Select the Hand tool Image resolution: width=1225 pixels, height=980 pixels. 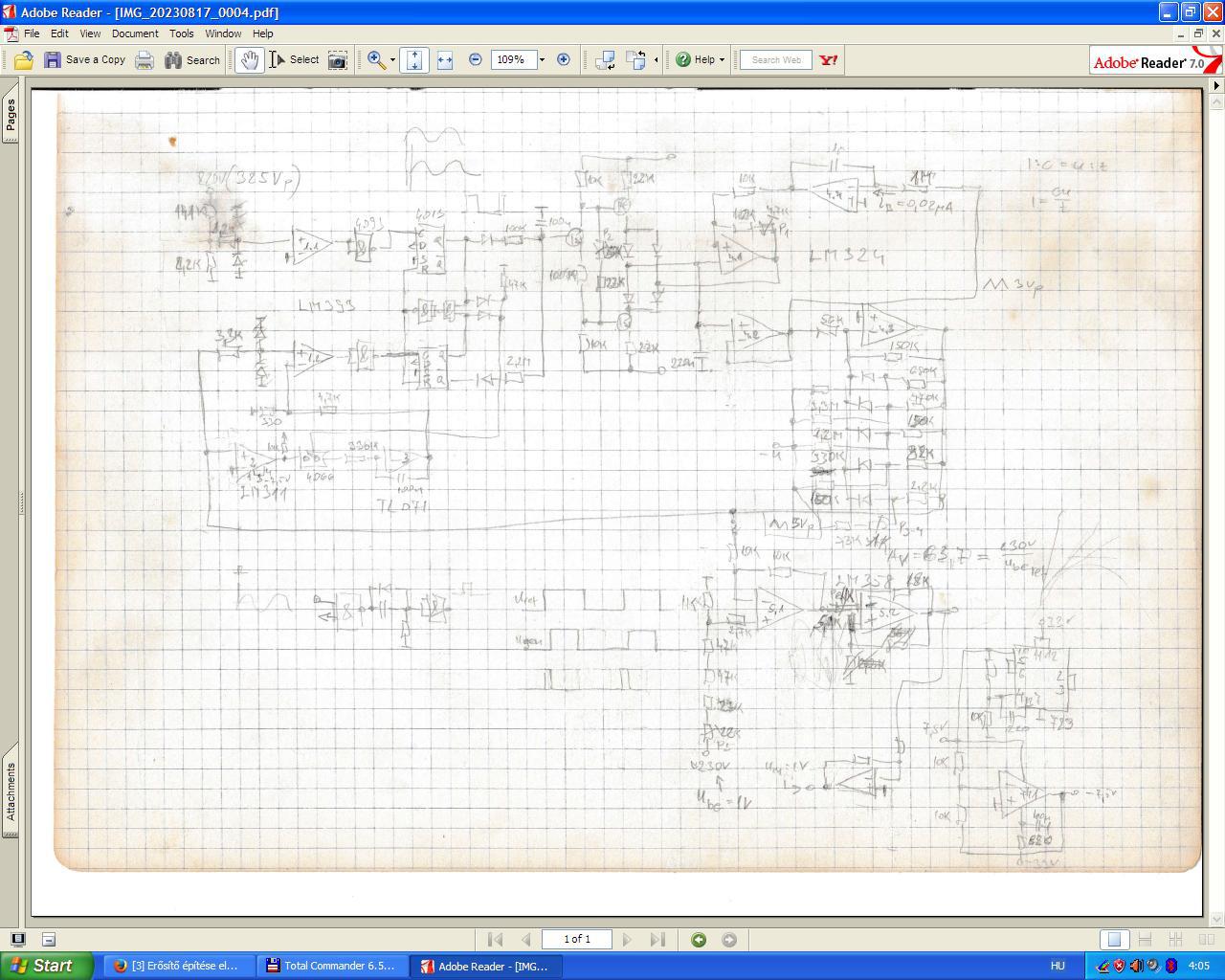(250, 59)
